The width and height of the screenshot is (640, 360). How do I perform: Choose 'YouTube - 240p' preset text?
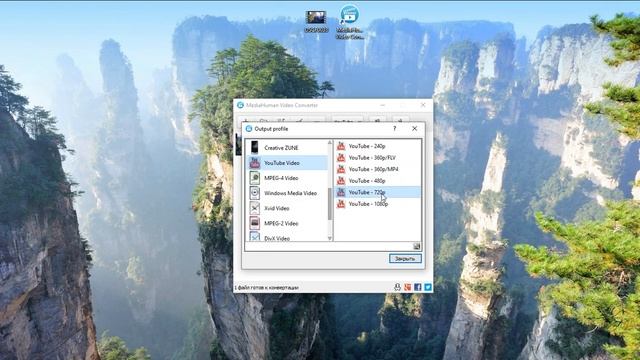[x=367, y=146]
